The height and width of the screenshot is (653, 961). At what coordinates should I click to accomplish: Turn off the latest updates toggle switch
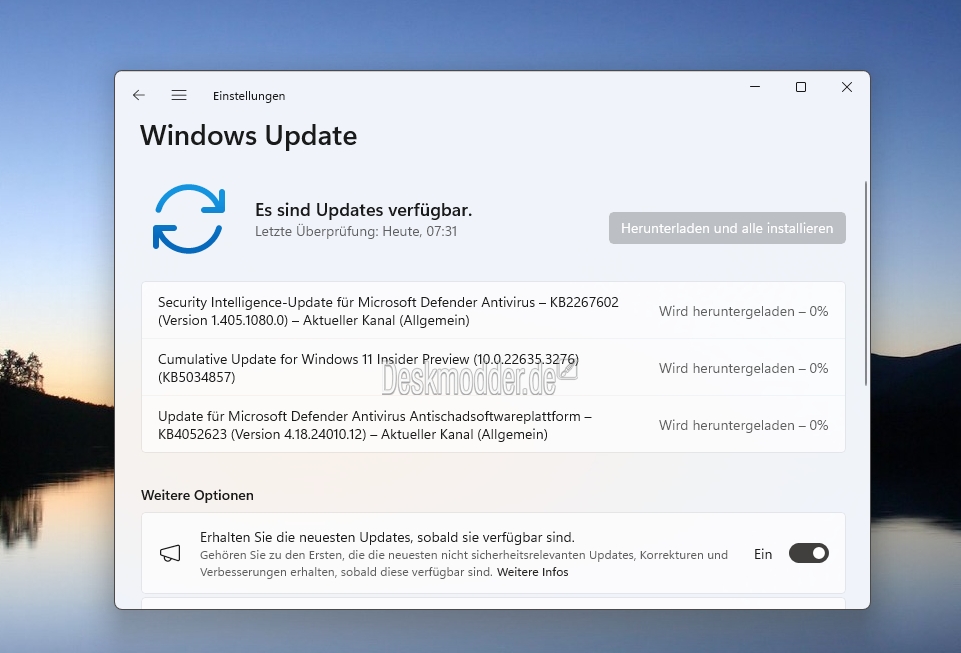point(808,553)
